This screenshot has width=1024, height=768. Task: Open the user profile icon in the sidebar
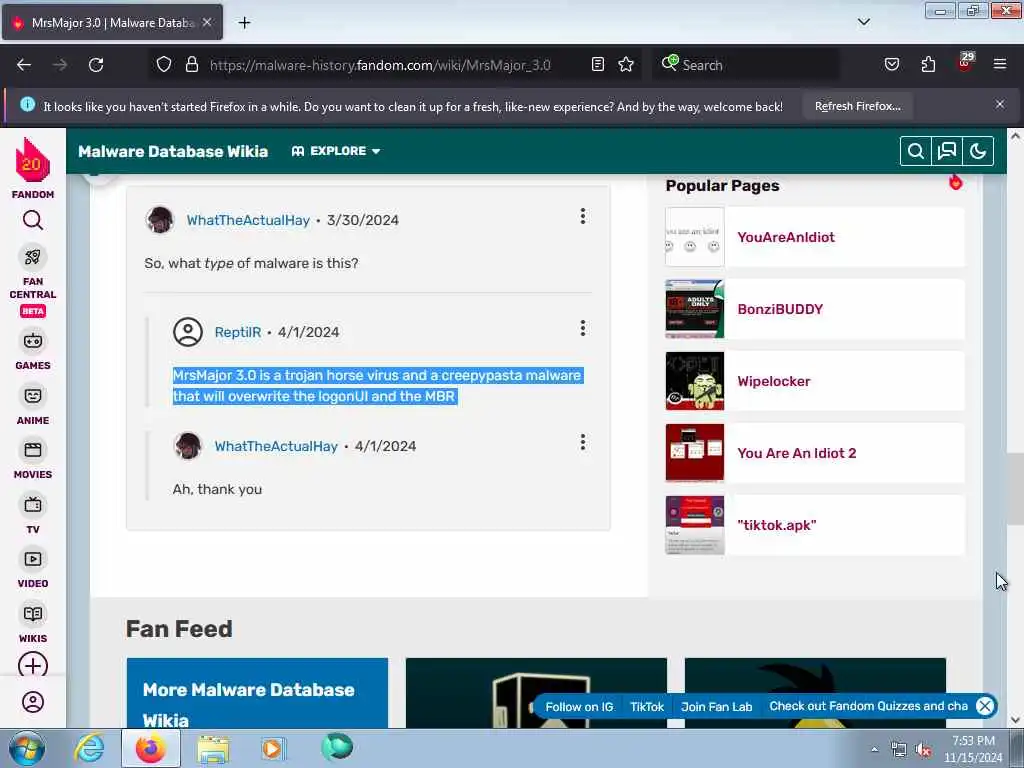pyautogui.click(x=33, y=702)
